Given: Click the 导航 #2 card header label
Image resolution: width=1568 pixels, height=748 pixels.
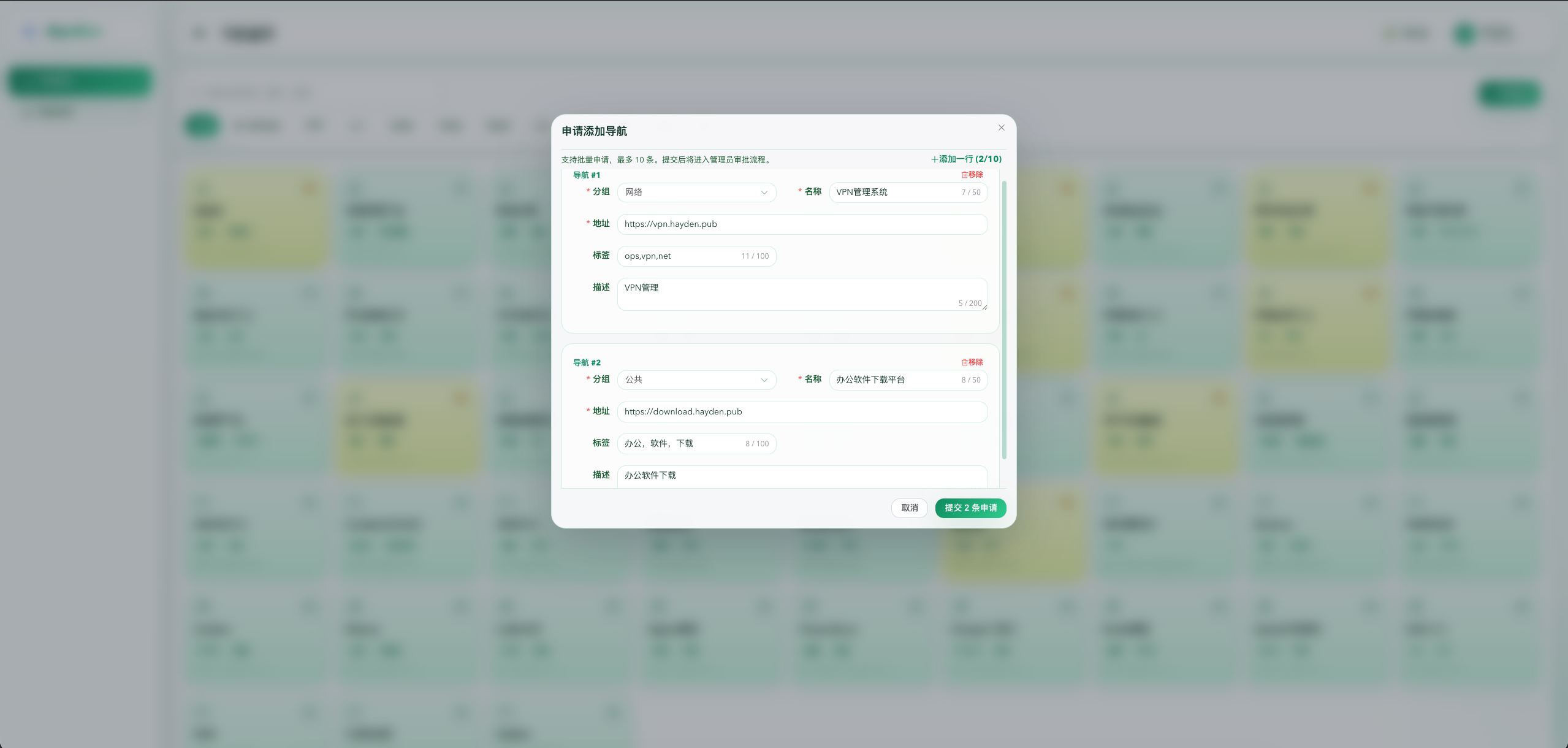Looking at the screenshot, I should 587,363.
